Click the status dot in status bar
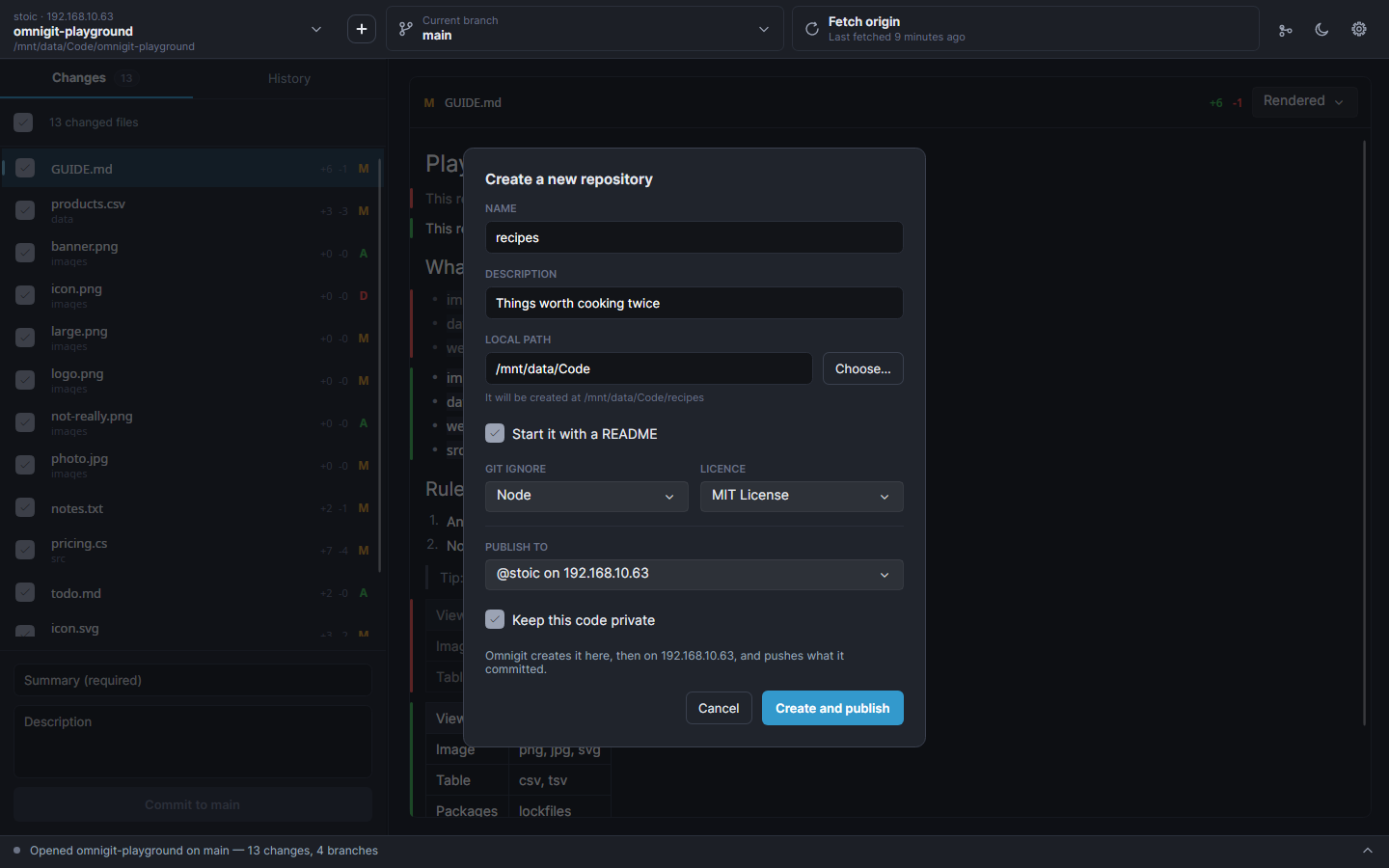Screen dimensions: 1389x868 click(16, 851)
